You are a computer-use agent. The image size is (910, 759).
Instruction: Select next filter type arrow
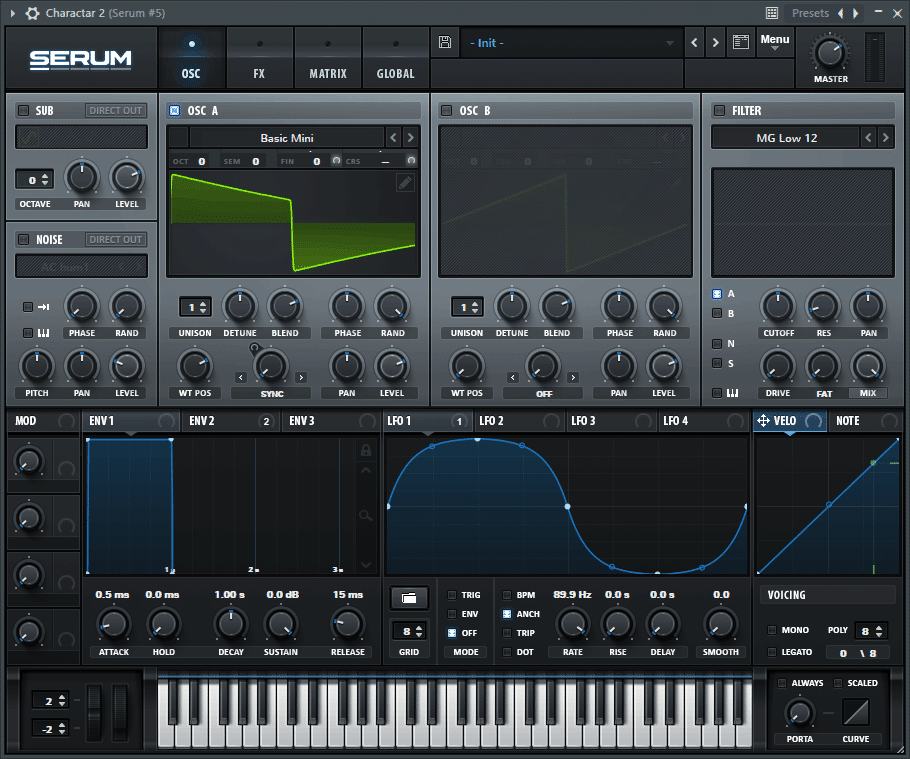click(885, 138)
